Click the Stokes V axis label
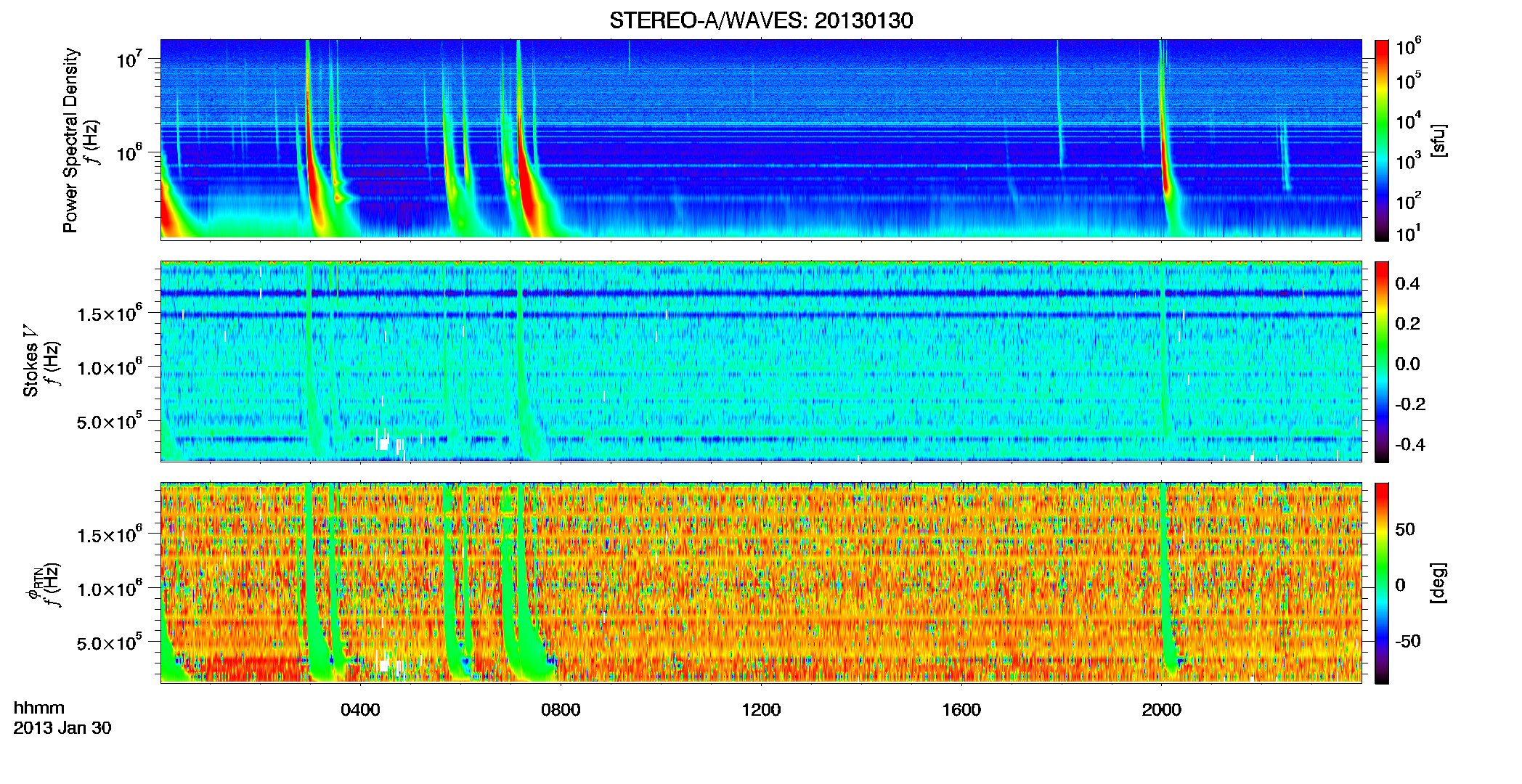1522x784 pixels. pyautogui.click(x=30, y=362)
